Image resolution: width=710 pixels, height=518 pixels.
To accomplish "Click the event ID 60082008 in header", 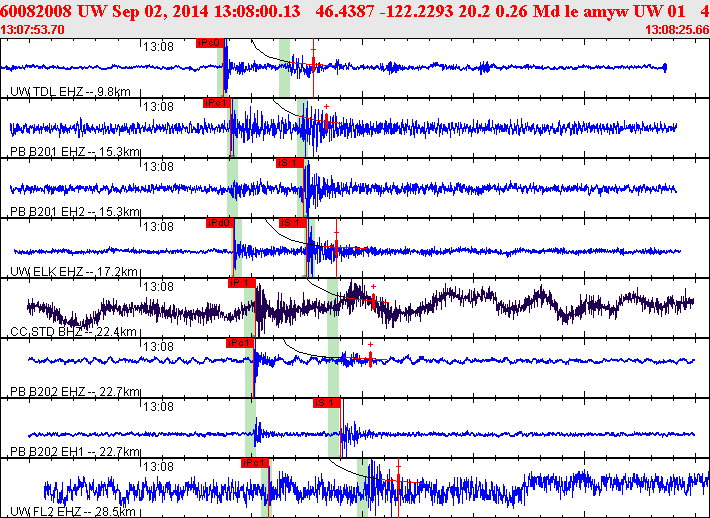I will pyautogui.click(x=38, y=10).
